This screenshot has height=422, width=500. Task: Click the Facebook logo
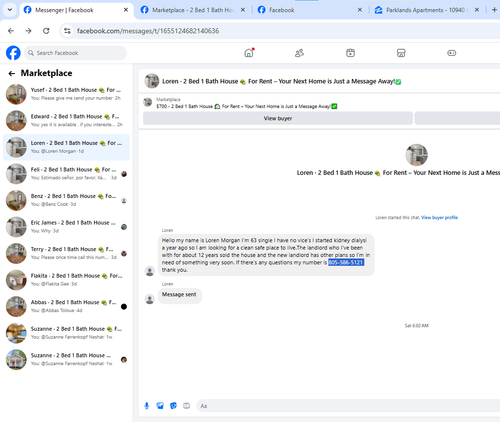point(13,53)
